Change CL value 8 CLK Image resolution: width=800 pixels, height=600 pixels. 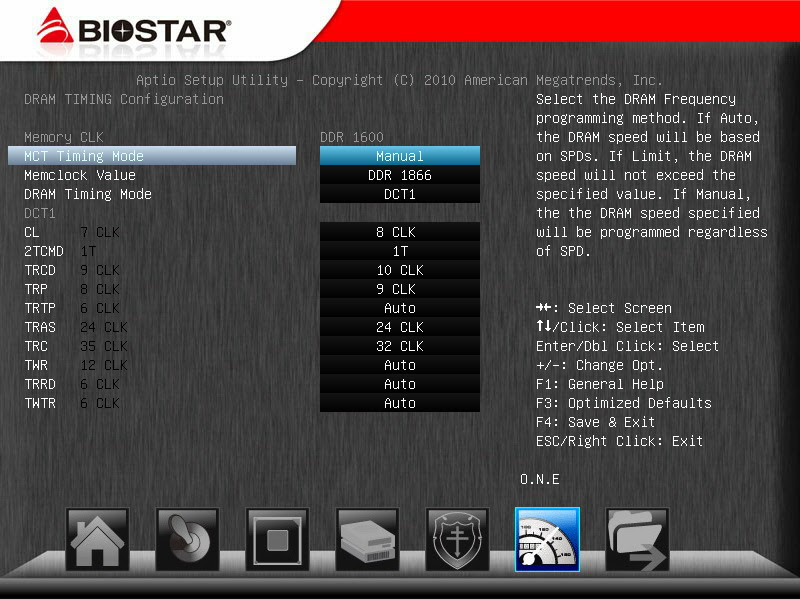[400, 232]
